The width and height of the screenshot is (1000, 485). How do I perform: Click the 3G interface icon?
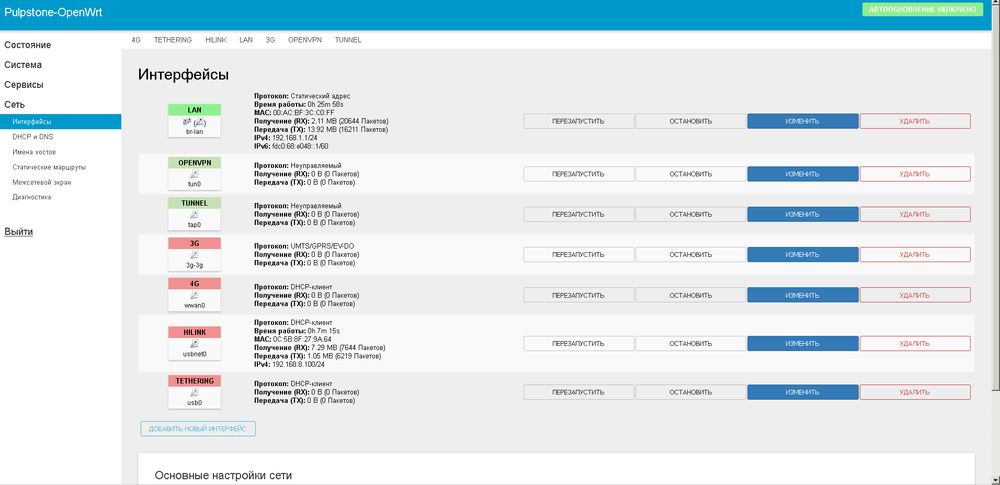(x=194, y=255)
